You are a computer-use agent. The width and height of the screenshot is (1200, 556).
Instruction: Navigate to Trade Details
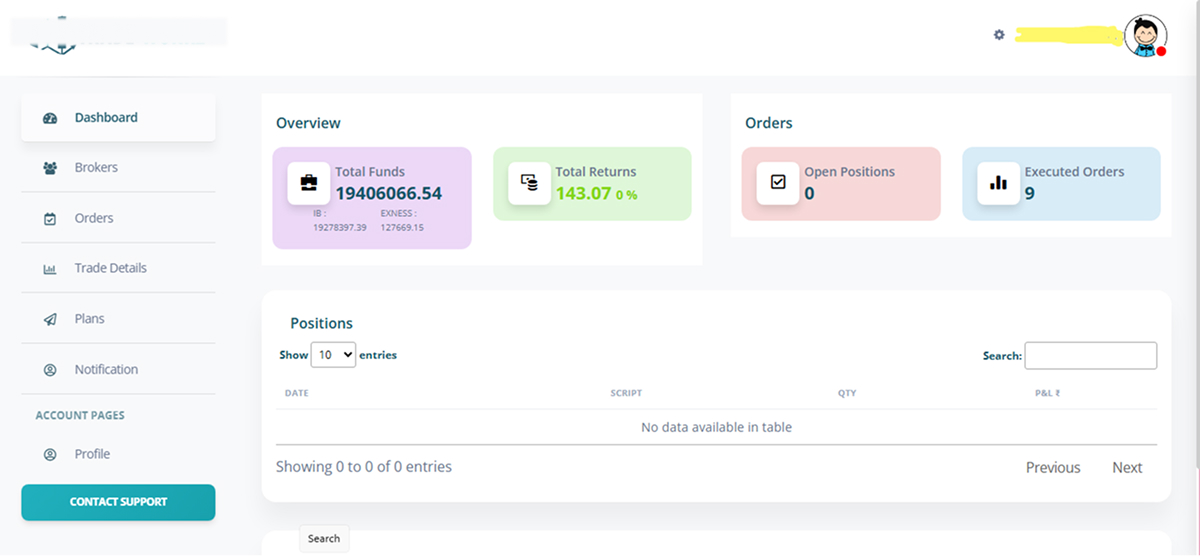coord(118,268)
